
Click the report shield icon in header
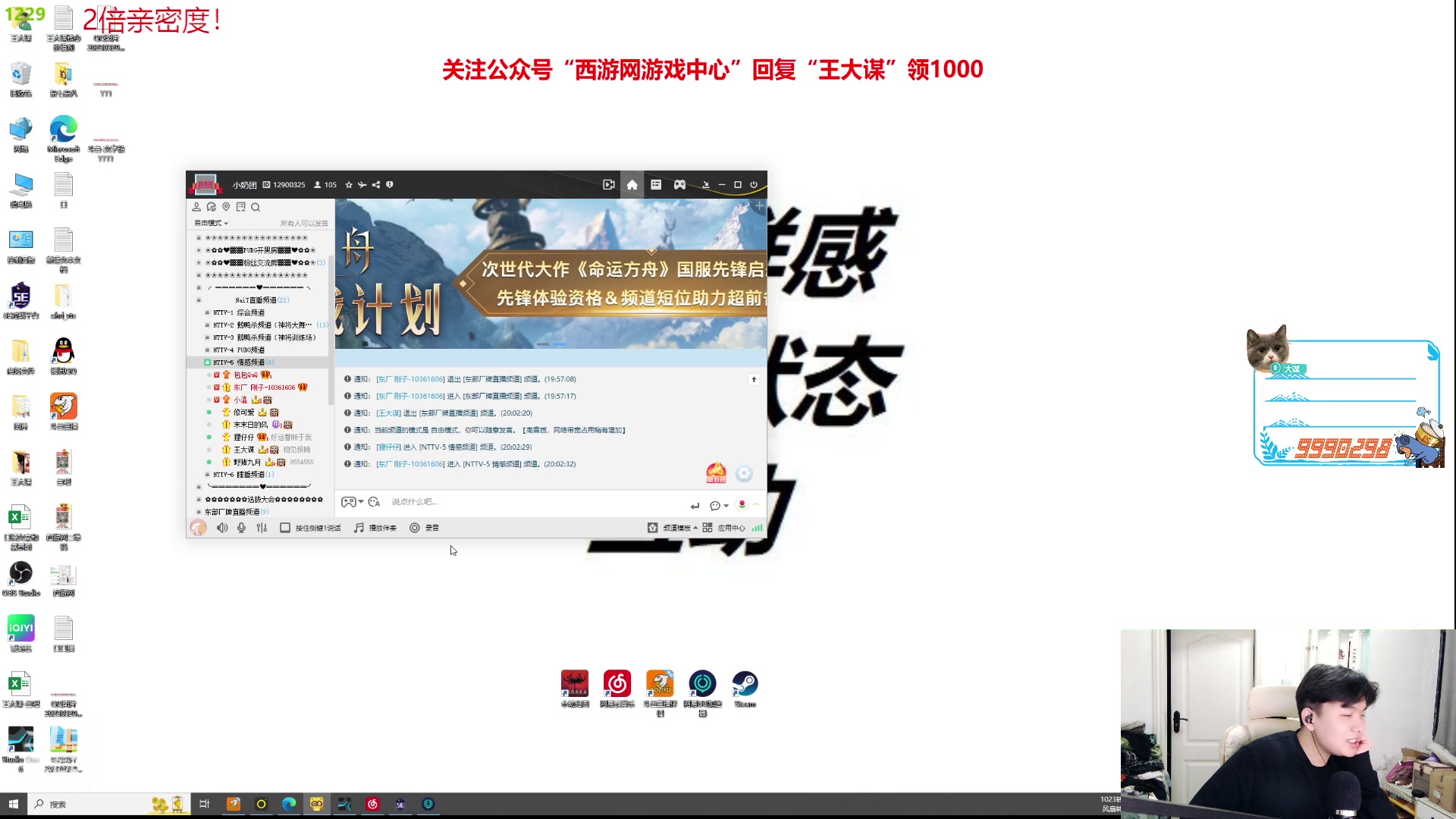point(390,184)
